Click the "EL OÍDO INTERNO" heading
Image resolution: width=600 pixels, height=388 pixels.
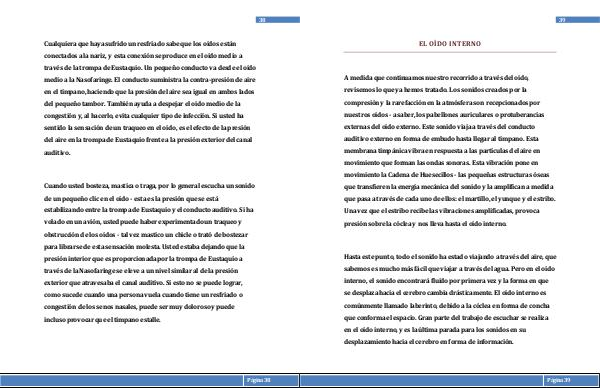click(x=450, y=44)
